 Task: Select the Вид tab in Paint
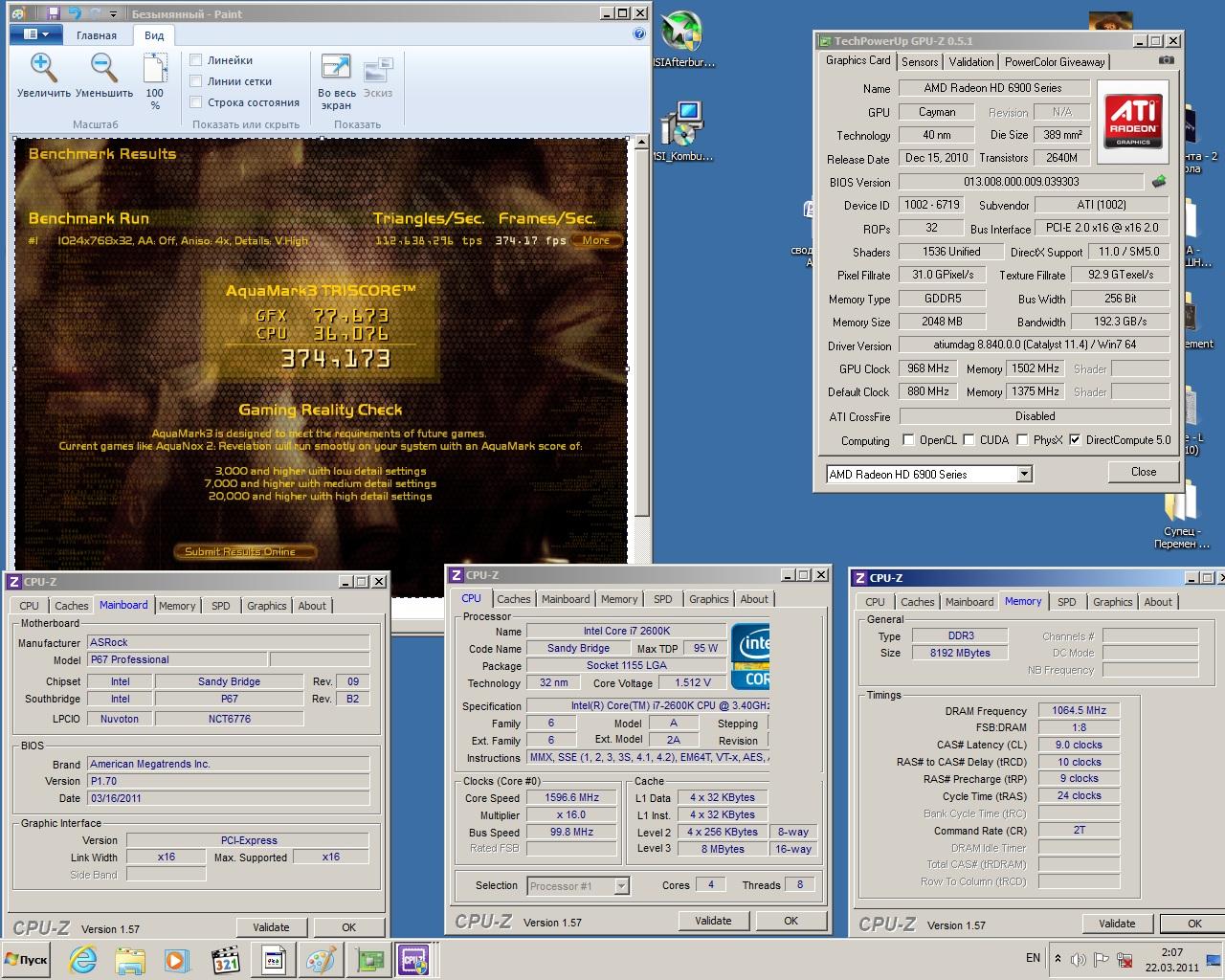click(x=154, y=35)
